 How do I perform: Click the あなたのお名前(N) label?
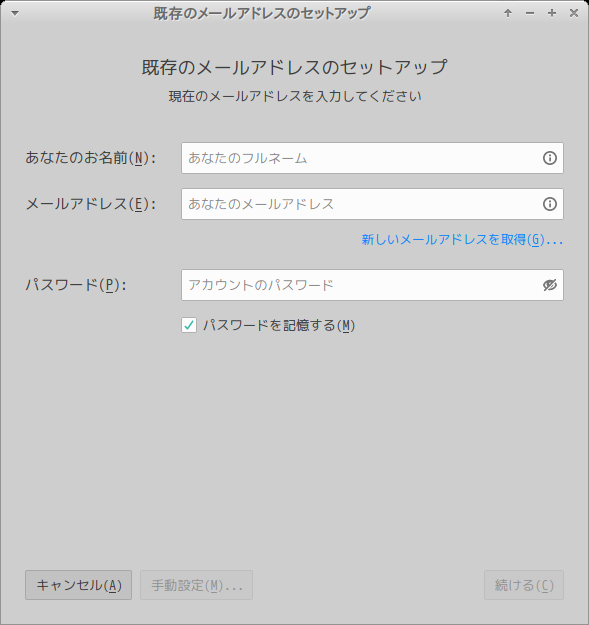[x=90, y=158]
